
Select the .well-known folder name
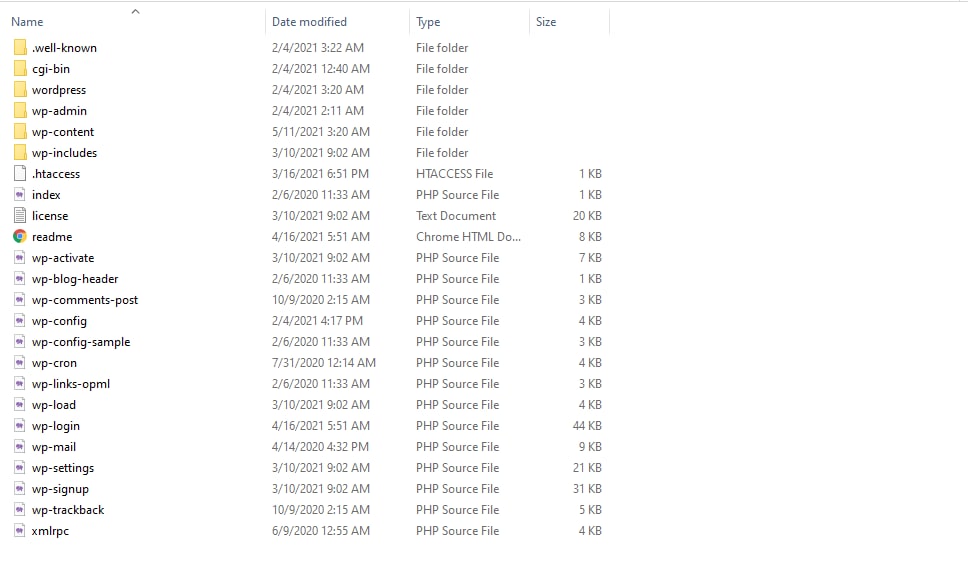(64, 48)
